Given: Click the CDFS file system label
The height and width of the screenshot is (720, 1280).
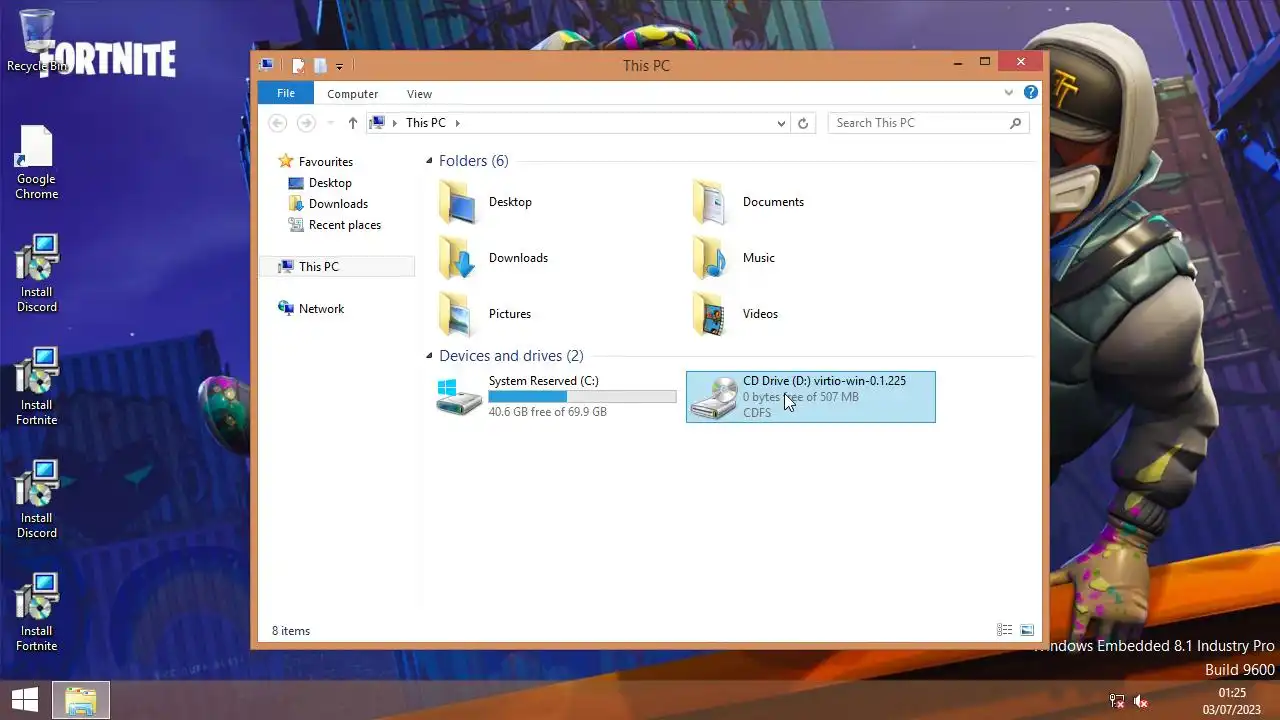Looking at the screenshot, I should click(757, 413).
